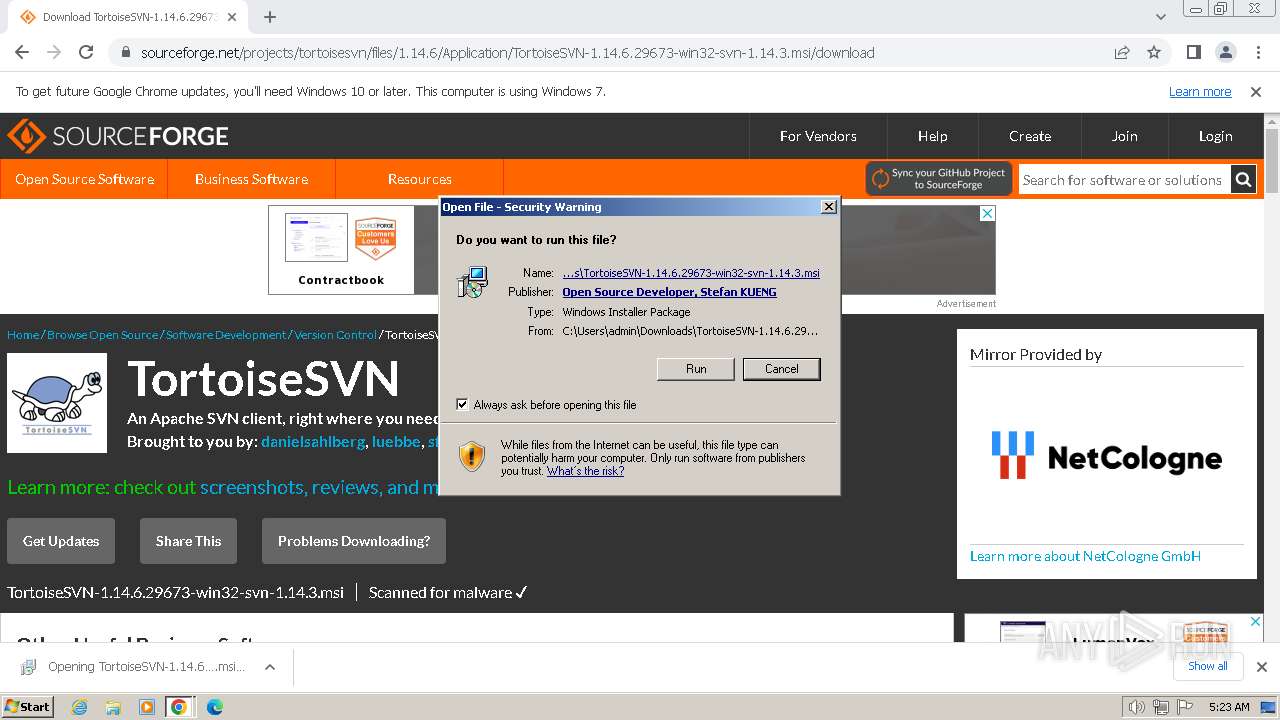Screen dimensions: 1280x720
Task: Click the file name link in the dialog
Action: [691, 273]
